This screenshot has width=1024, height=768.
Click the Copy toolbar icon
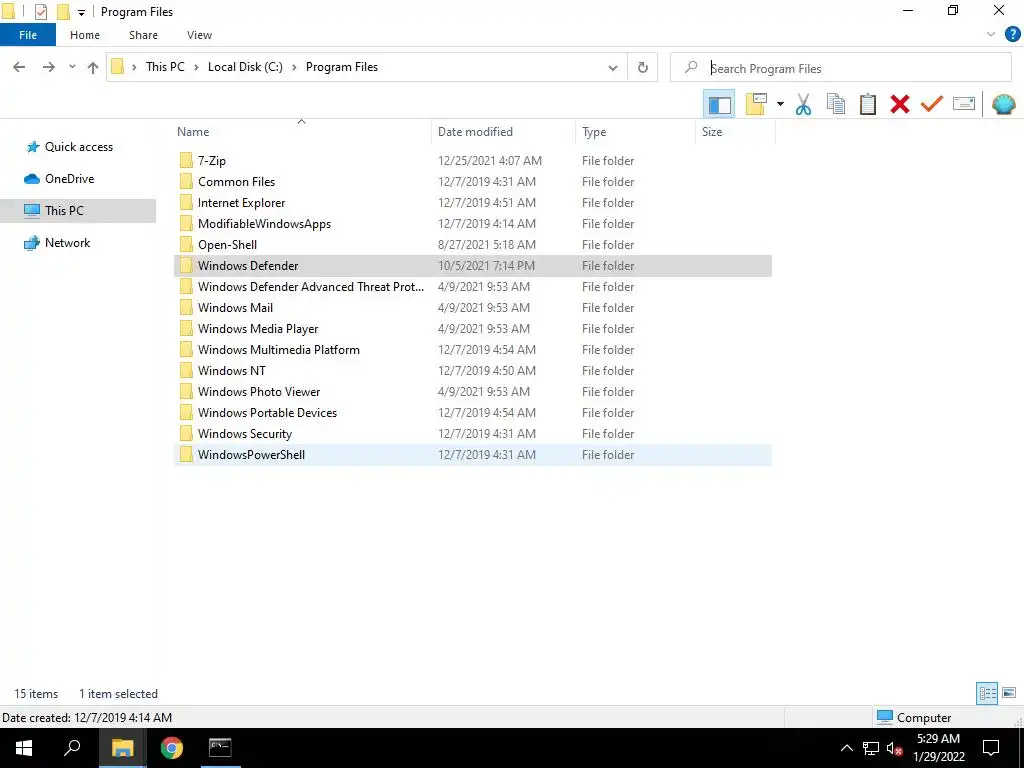point(836,104)
